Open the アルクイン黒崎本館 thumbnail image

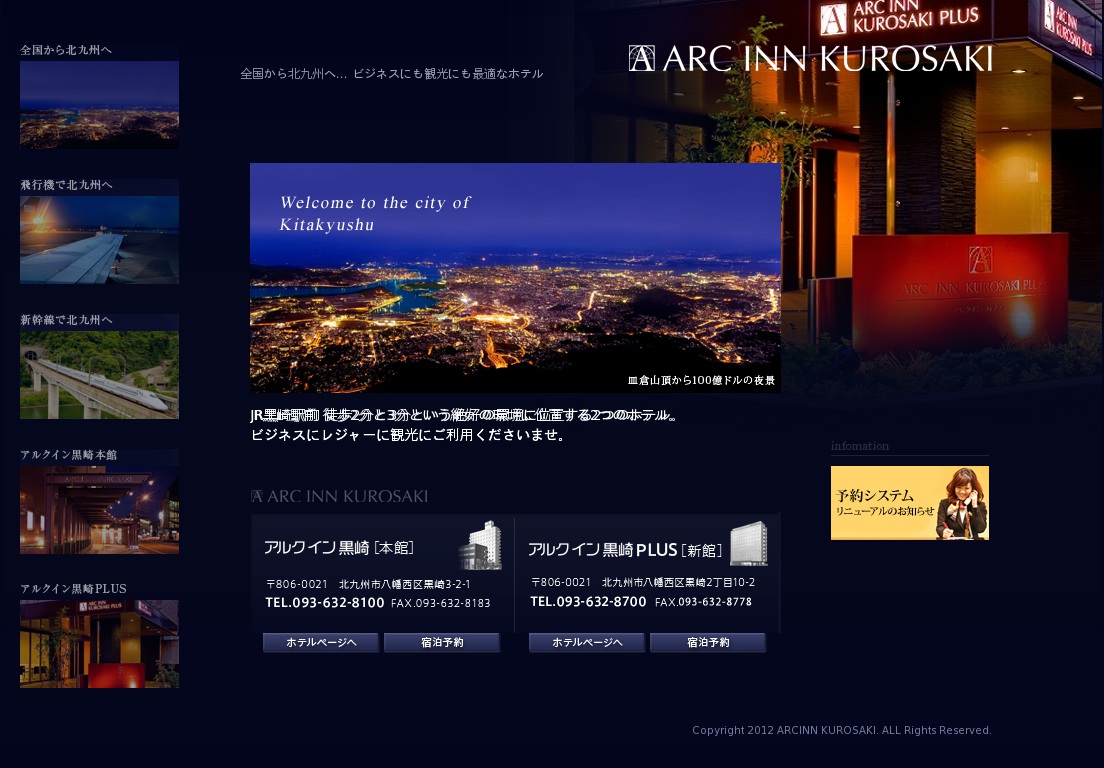pos(99,510)
